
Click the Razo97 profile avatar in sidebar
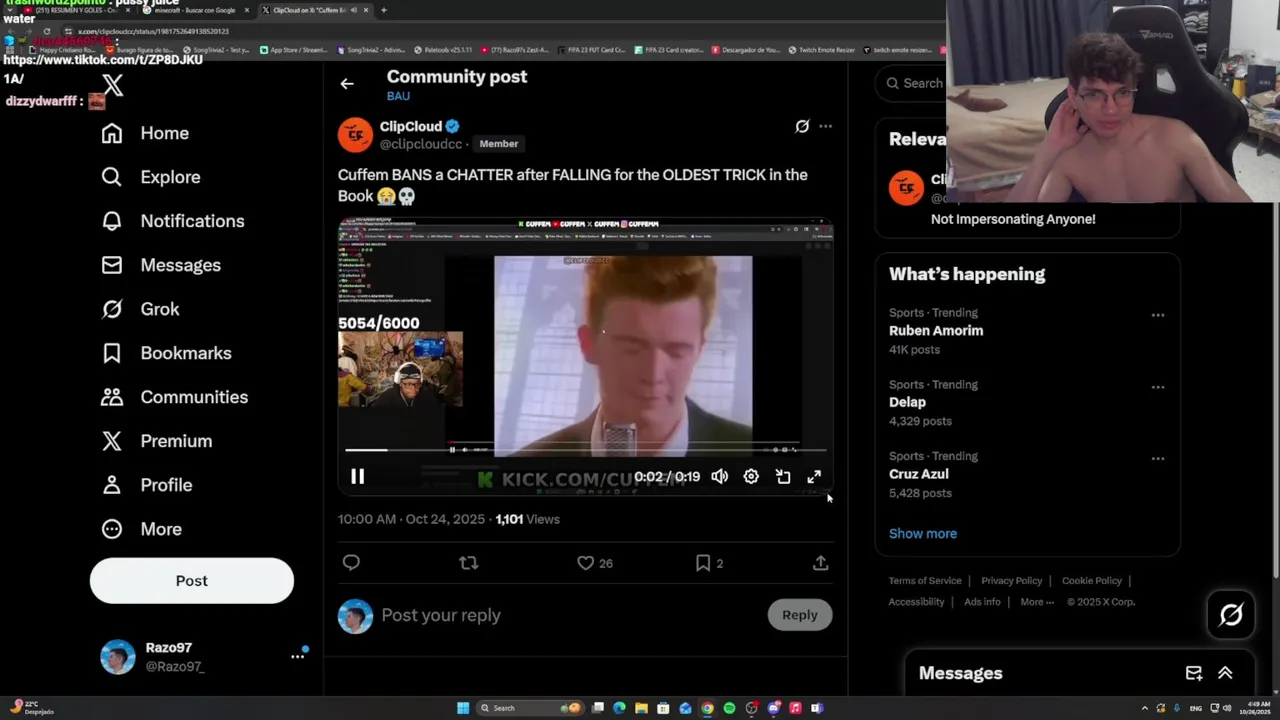point(118,657)
